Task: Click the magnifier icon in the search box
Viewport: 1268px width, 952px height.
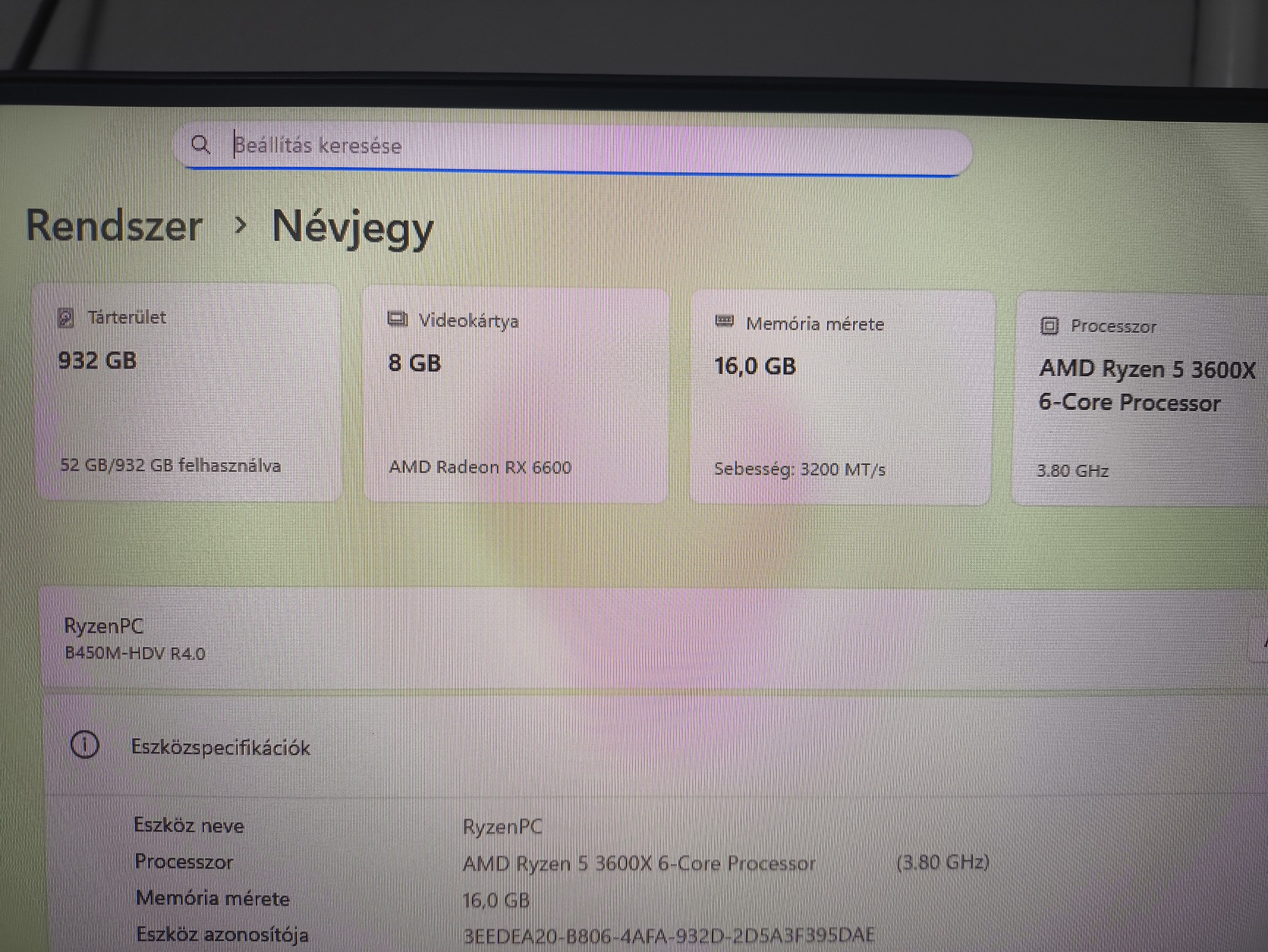Action: (x=200, y=144)
